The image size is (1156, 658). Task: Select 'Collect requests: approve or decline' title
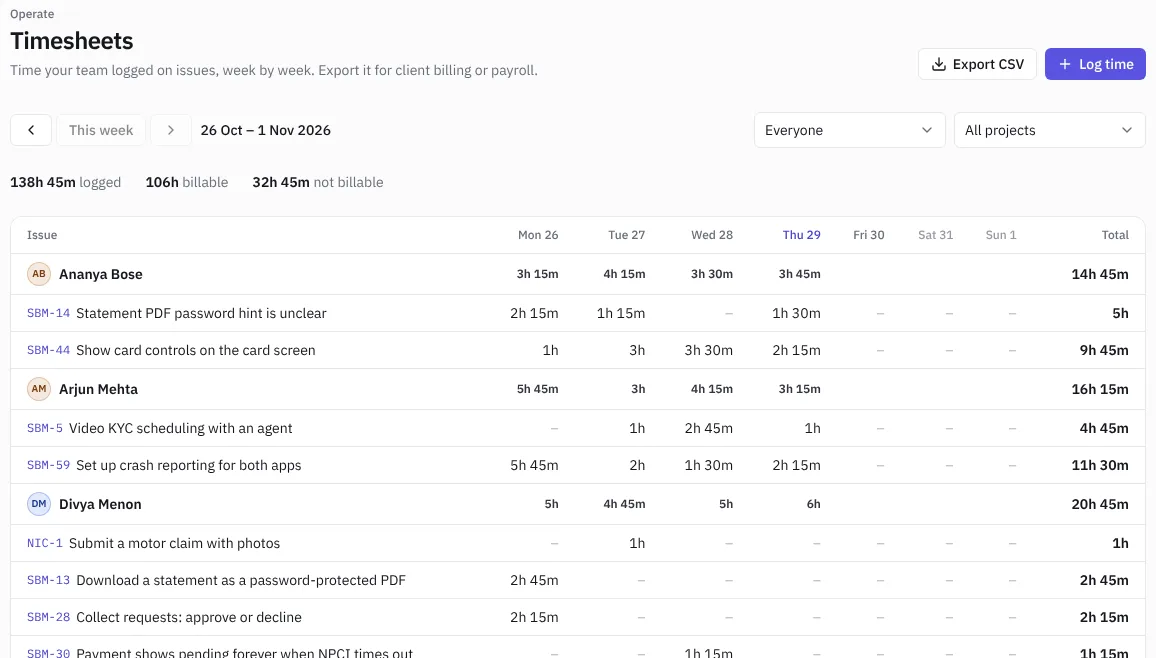(189, 617)
